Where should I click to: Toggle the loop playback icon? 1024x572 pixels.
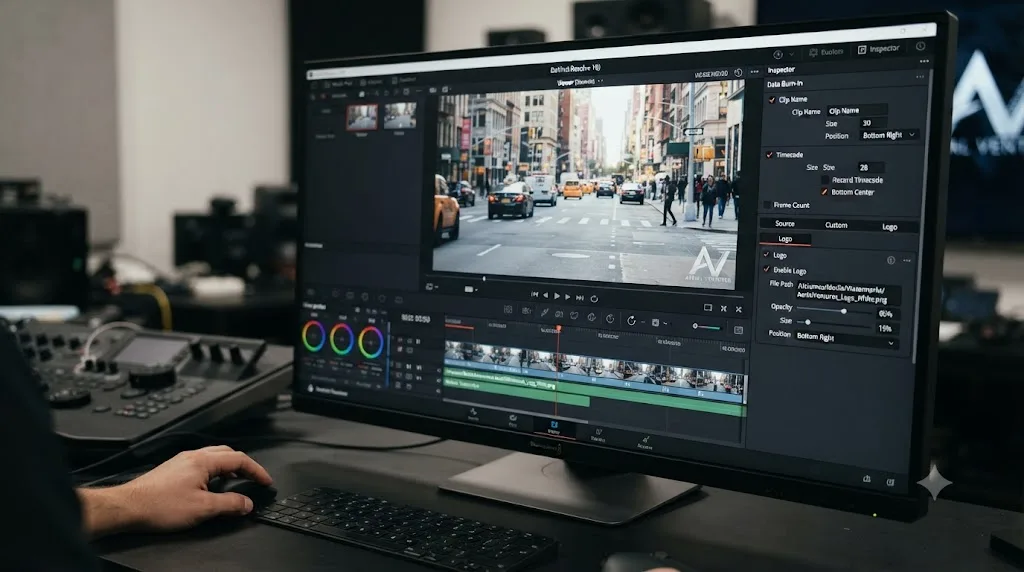594,298
